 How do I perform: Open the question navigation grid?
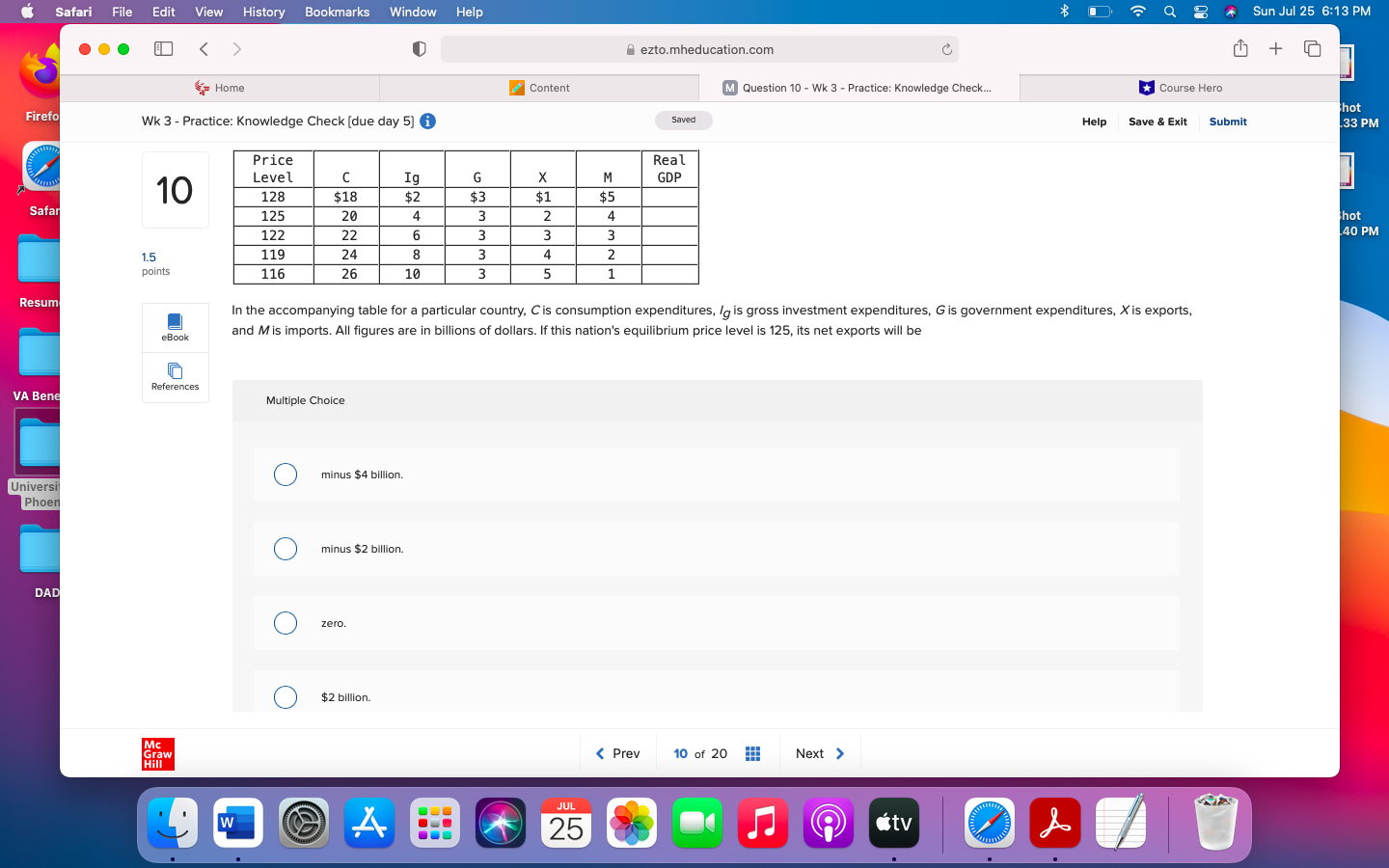[753, 753]
